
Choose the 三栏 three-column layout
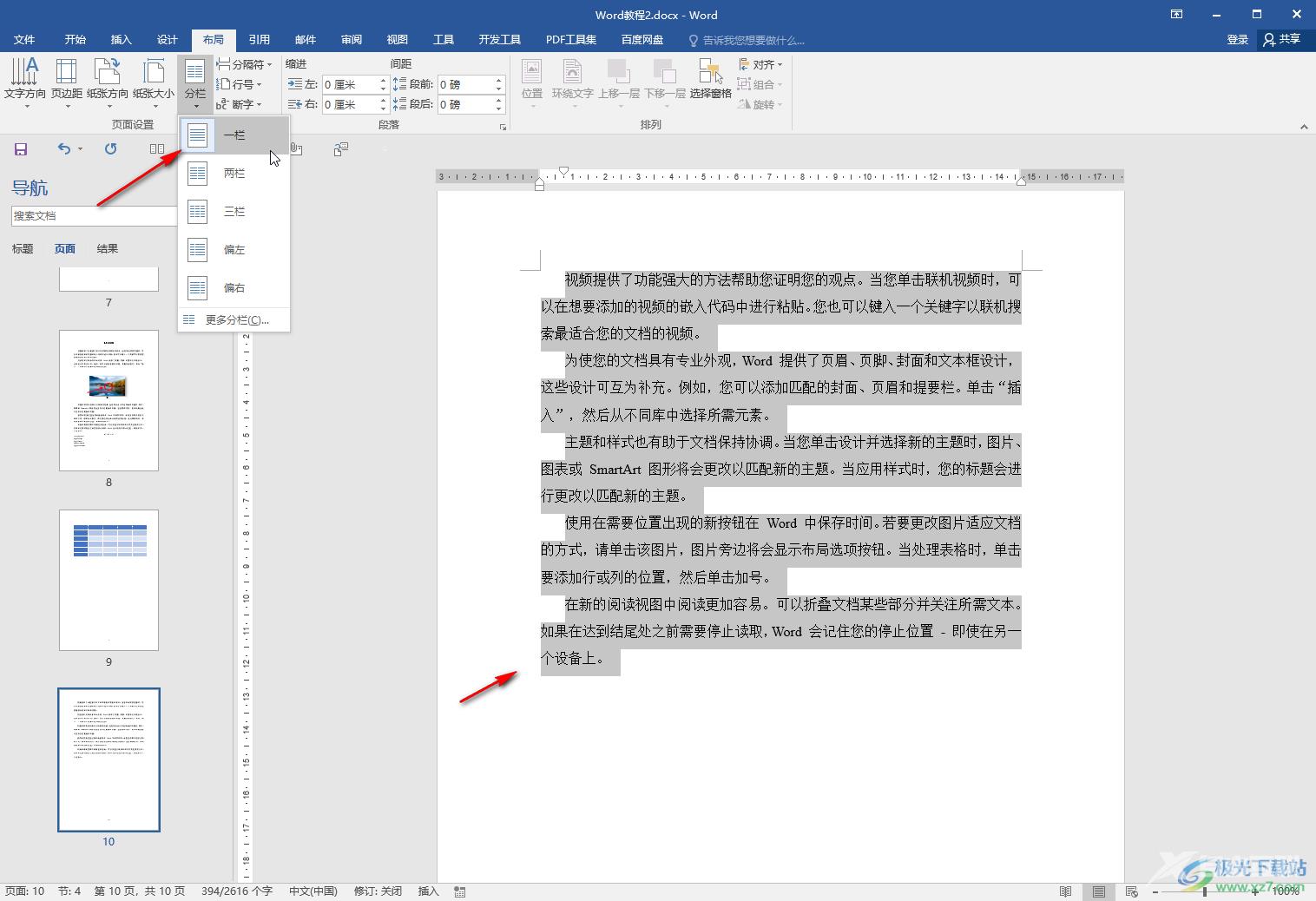[234, 212]
